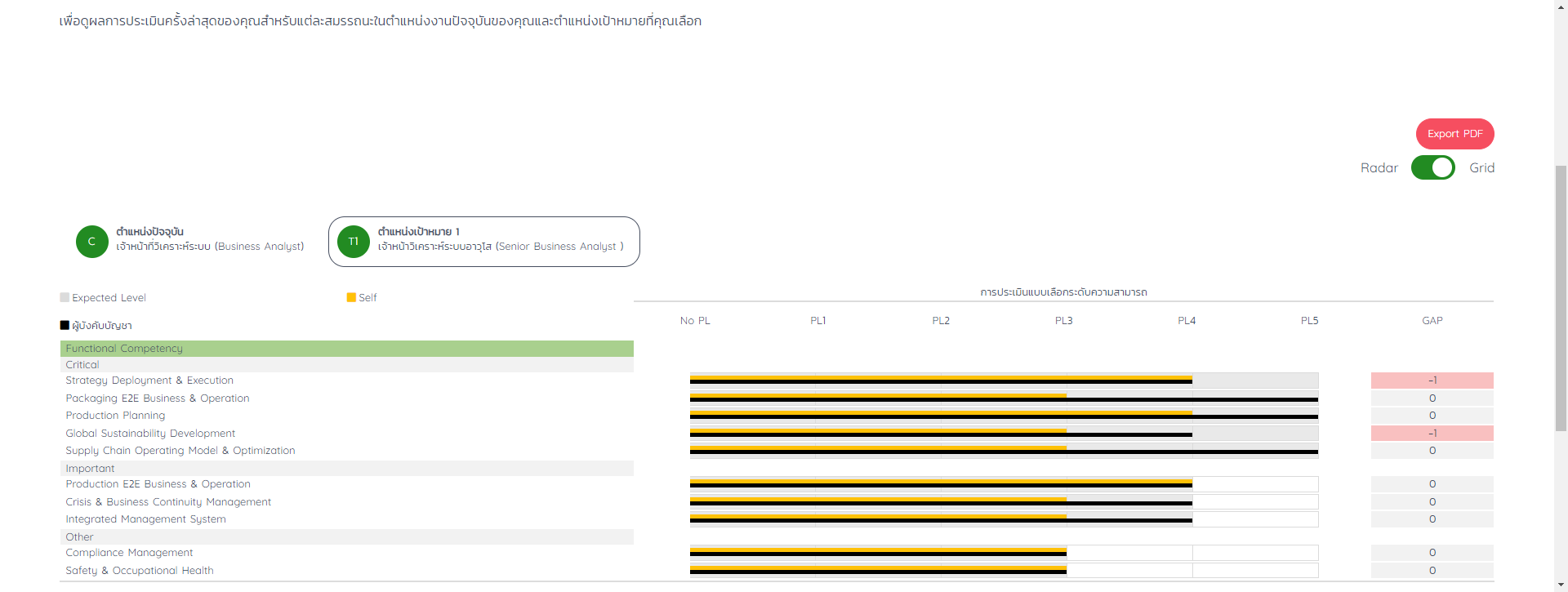Image resolution: width=1568 pixels, height=592 pixels.
Task: Click the black supervisor legend swatch
Action: tap(65, 325)
